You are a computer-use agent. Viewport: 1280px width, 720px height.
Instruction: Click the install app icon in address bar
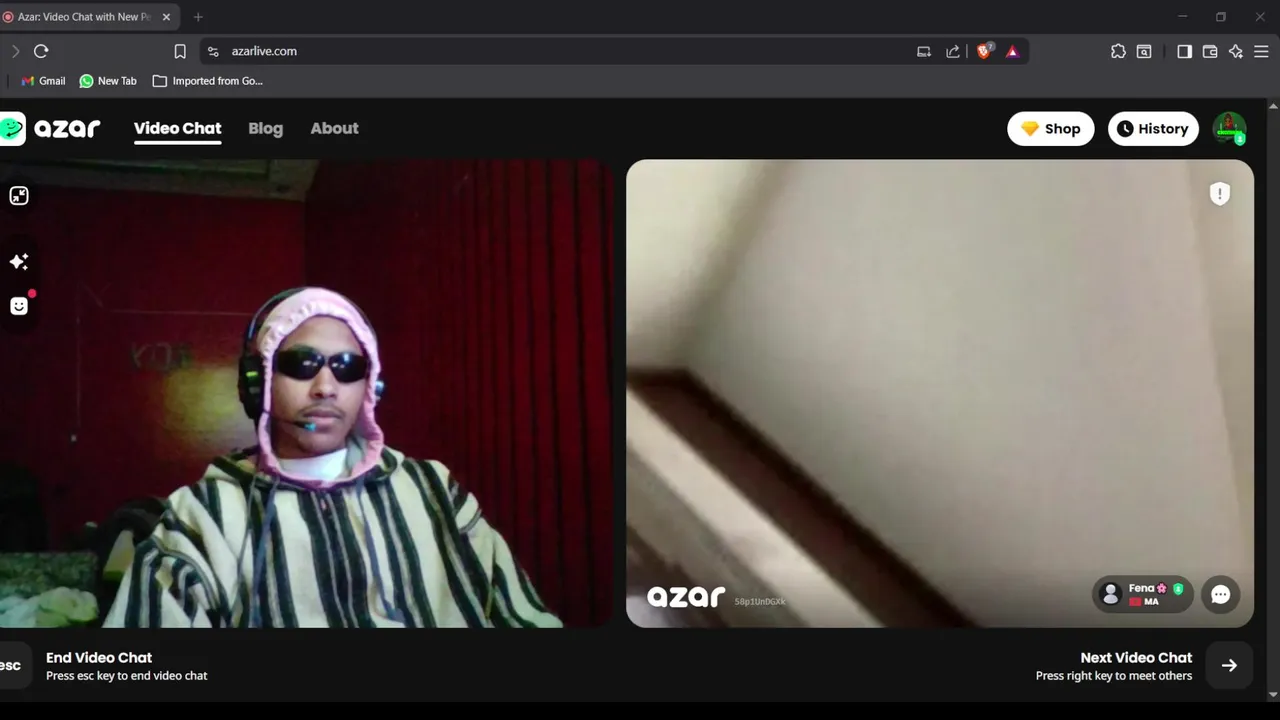click(924, 51)
